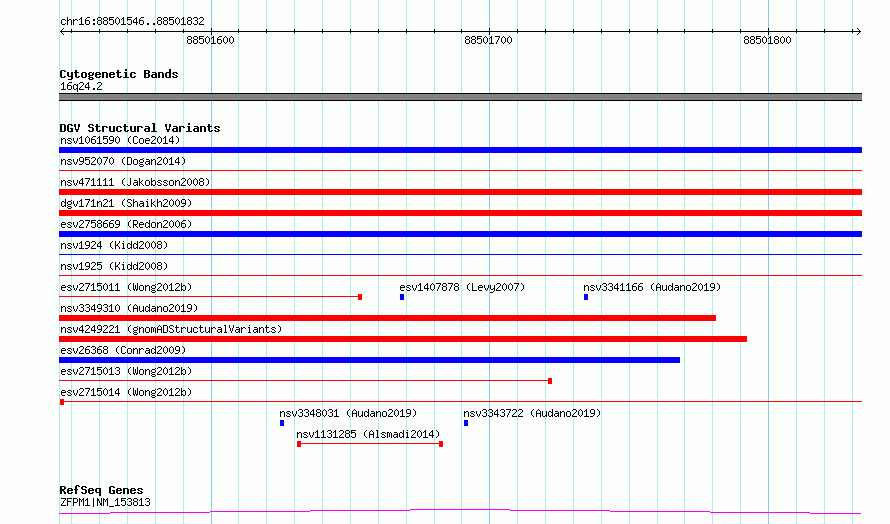The height and width of the screenshot is (524, 890).
Task: Click the dgv171n21 (Shaikh2009) label
Action: tap(126, 203)
